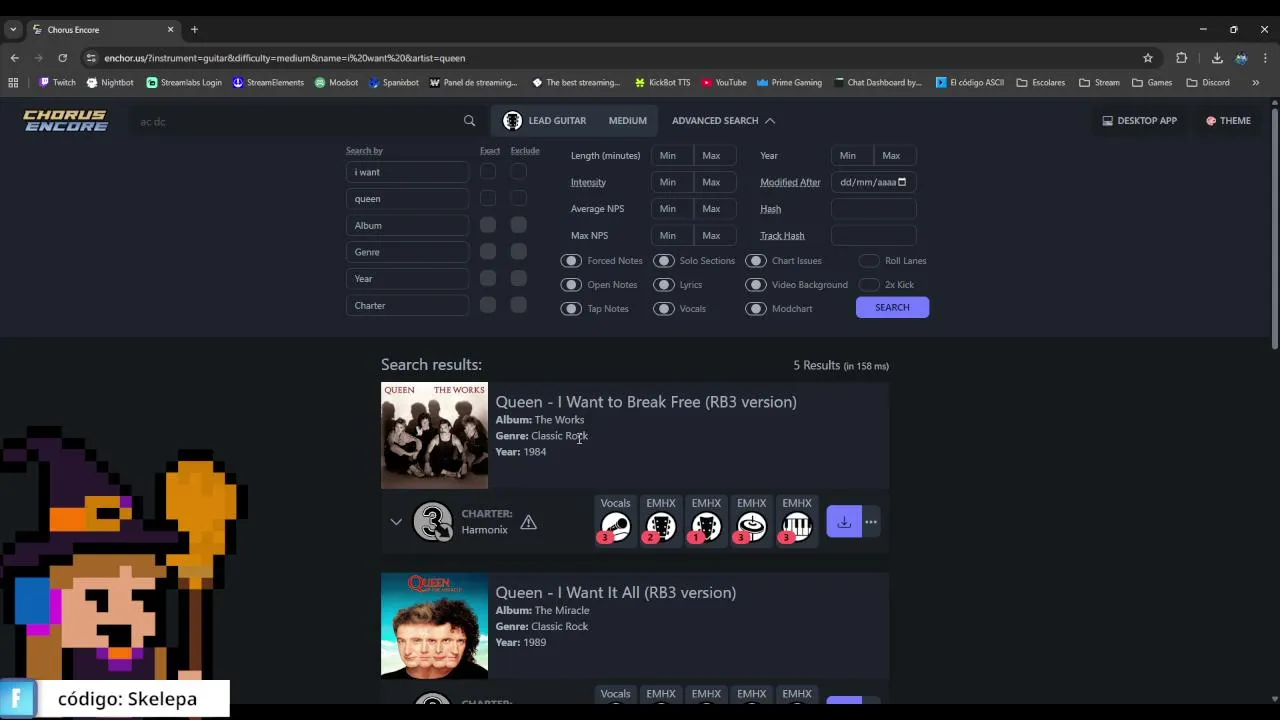The image size is (1280, 720).
Task: Download I Want to Break Free chart
Action: pos(844,522)
